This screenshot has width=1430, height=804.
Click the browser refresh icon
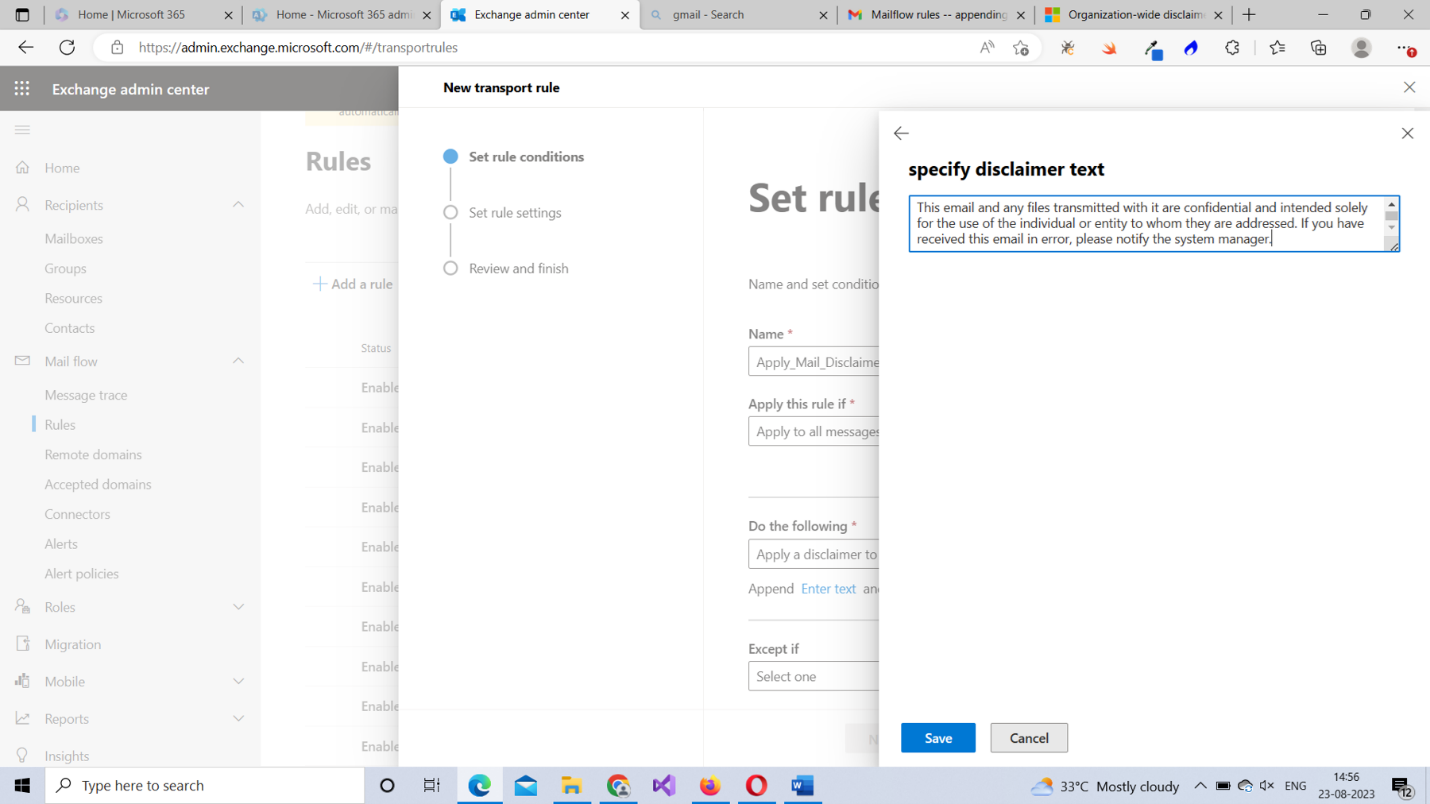point(67,47)
